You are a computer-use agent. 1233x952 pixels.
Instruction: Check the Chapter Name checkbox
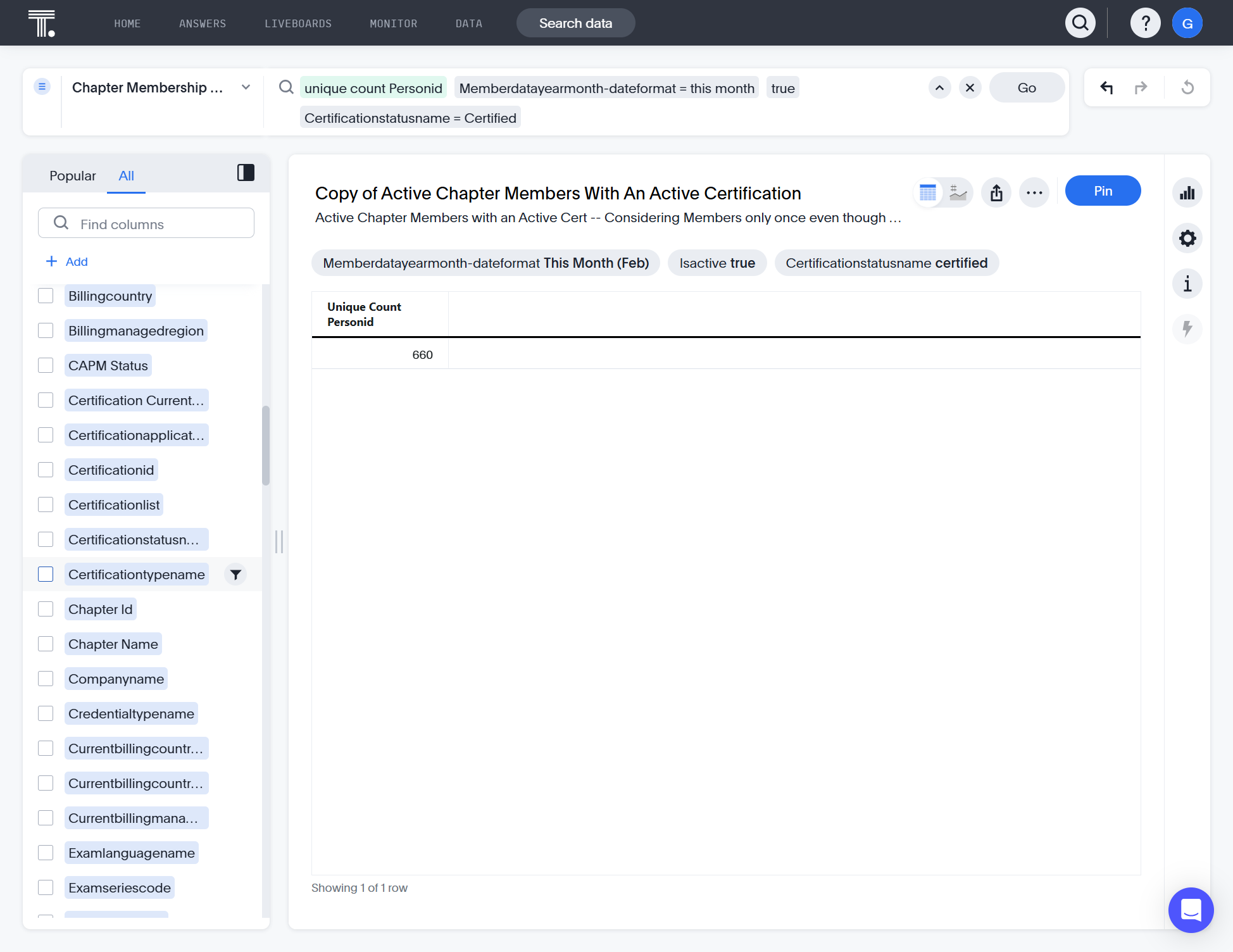(46, 644)
